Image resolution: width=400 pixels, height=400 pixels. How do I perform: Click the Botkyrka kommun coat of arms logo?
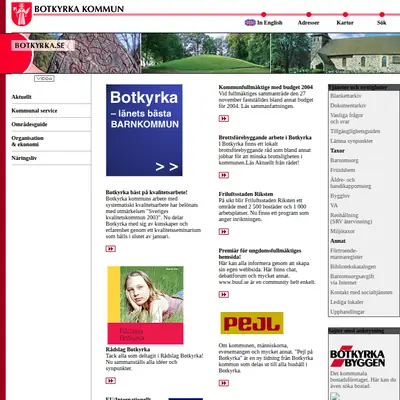22,14
